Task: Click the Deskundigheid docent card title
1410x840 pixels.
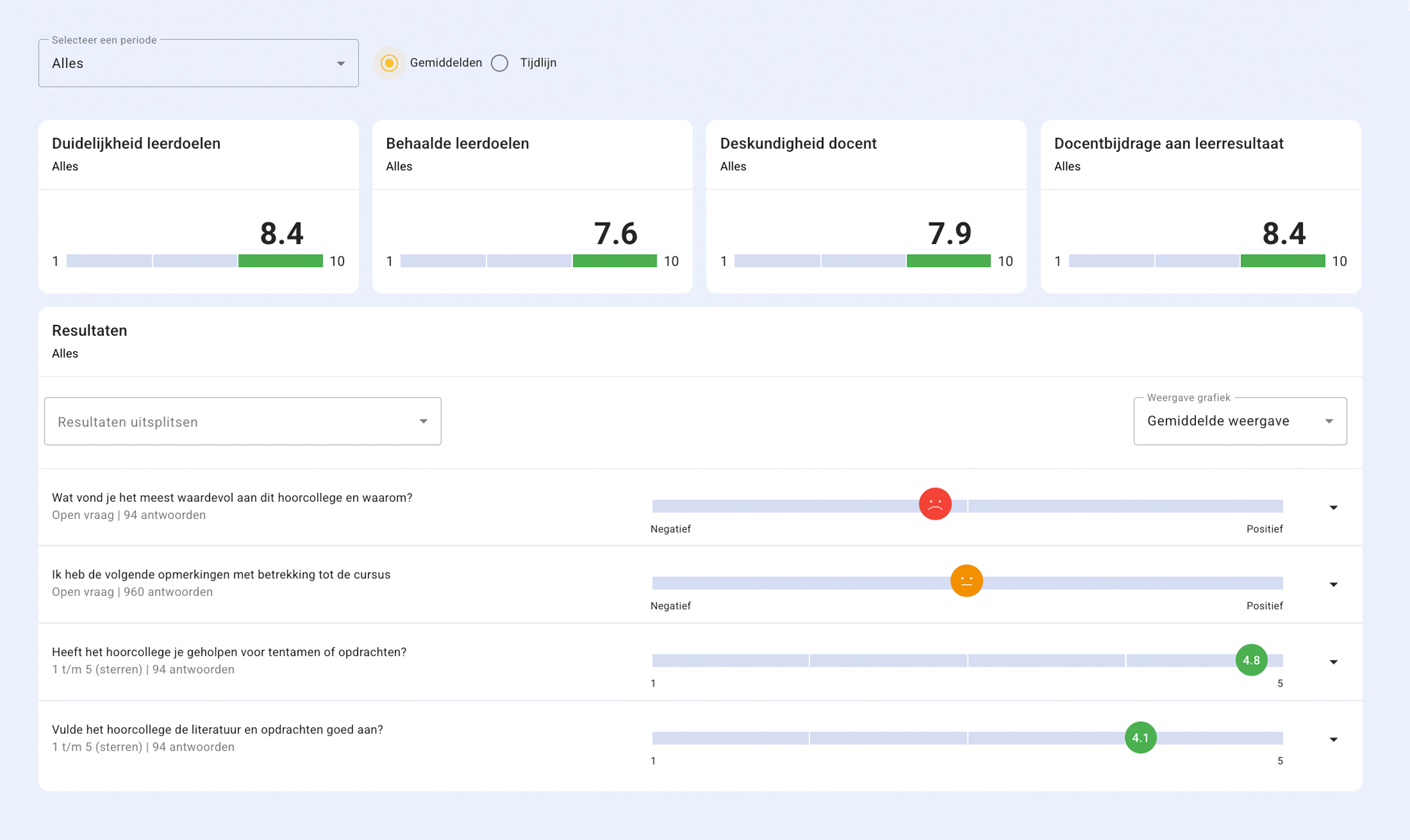Action: coord(798,144)
